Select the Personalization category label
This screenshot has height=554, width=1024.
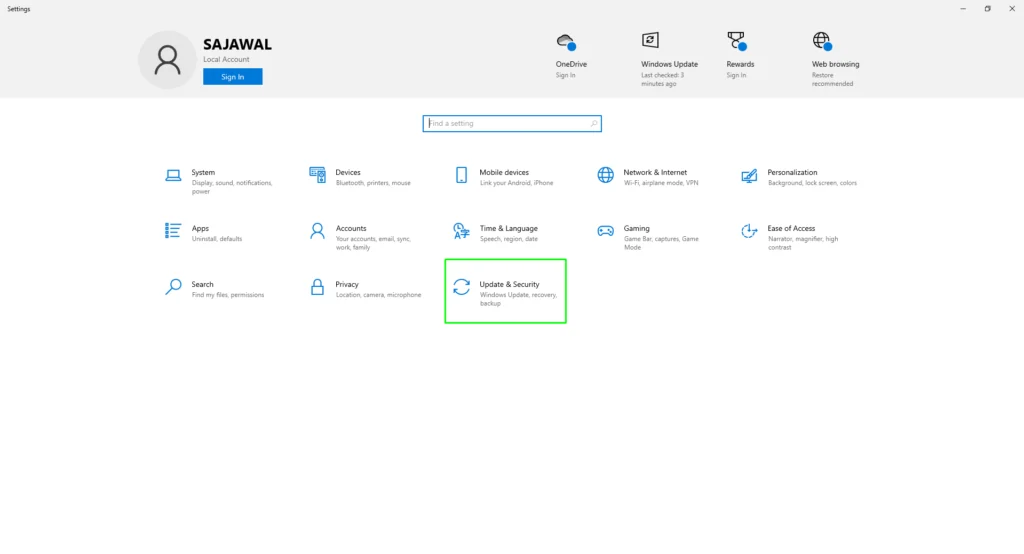pos(792,172)
